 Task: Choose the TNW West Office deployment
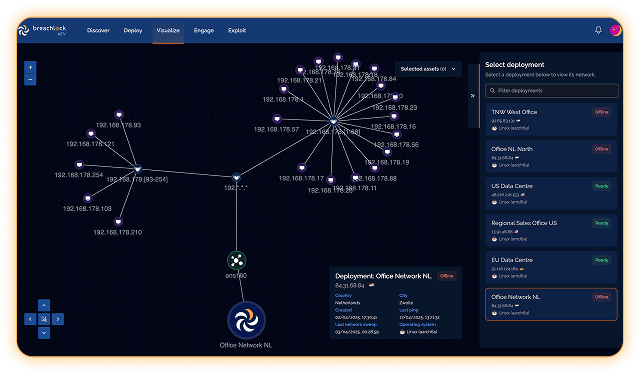pyautogui.click(x=551, y=120)
